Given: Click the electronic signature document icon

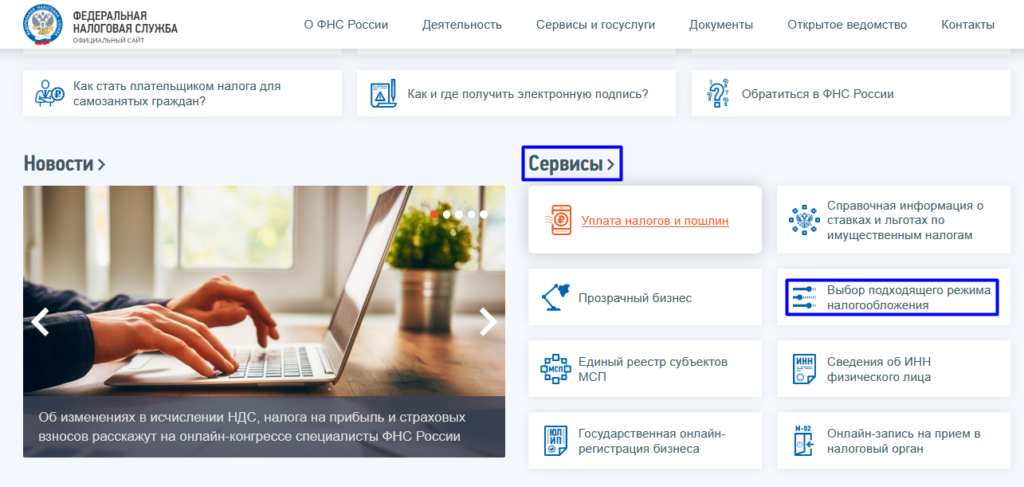Looking at the screenshot, I should click(383, 94).
